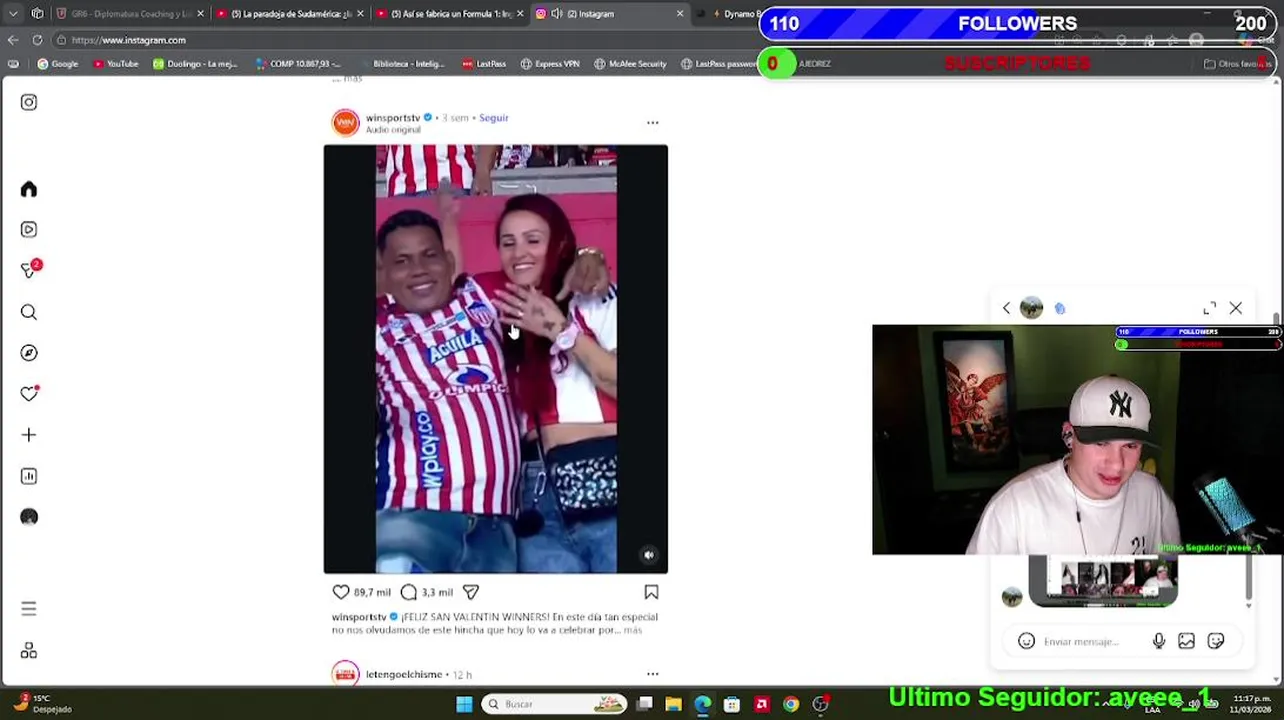Go to Home in Instagram sidebar
The image size is (1284, 720).
(29, 190)
